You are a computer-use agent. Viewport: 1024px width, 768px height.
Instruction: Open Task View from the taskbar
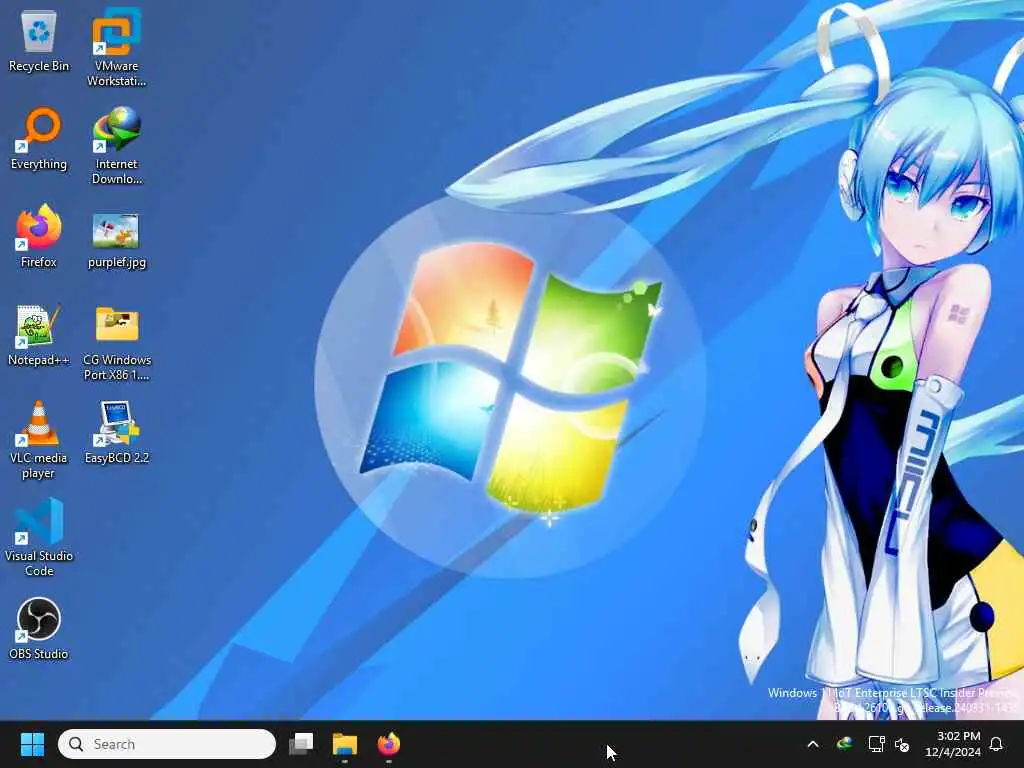coord(301,744)
